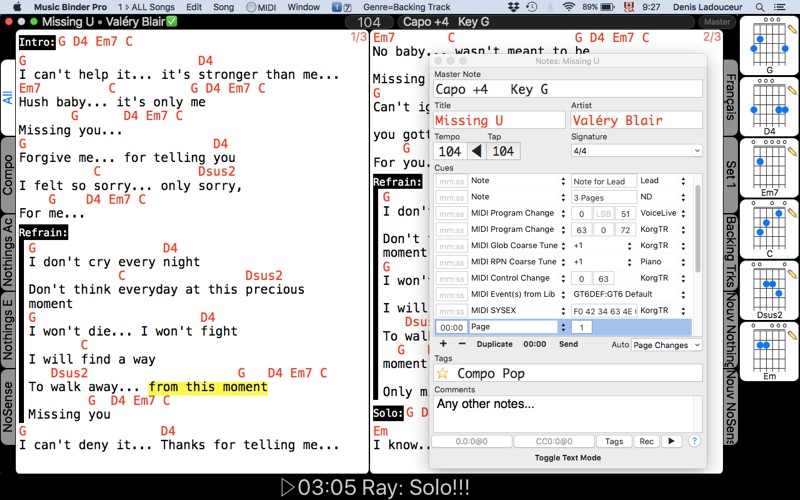The height and width of the screenshot is (500, 800).
Task: Edit the G chord pencil icon
Action: (x=792, y=28)
